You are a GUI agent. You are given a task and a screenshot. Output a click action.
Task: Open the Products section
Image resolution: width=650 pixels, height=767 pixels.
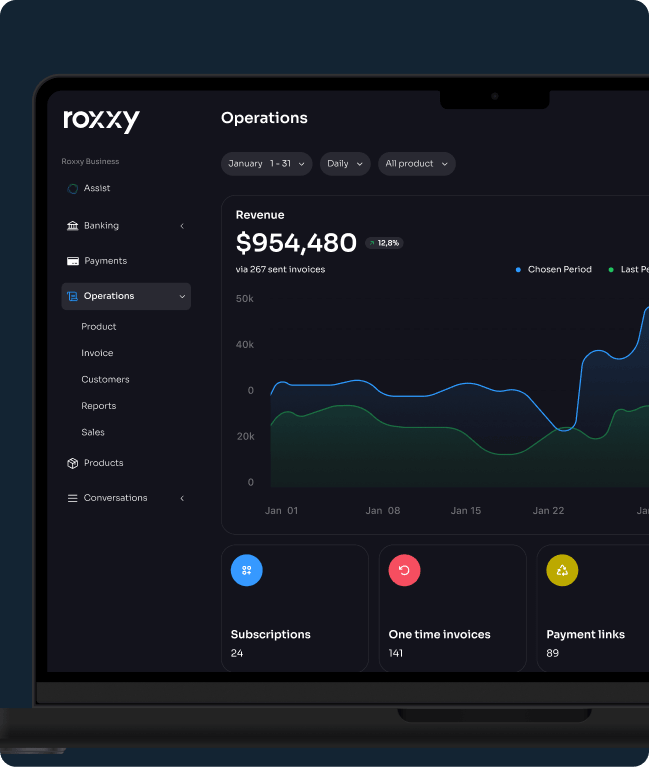coord(103,463)
